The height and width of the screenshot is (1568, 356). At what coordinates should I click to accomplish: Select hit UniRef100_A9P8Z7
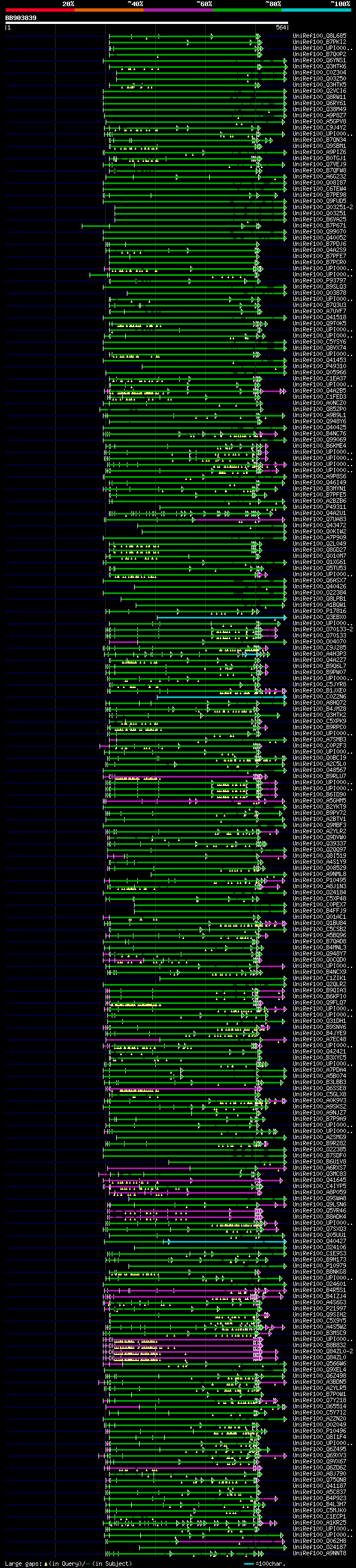[319, 115]
